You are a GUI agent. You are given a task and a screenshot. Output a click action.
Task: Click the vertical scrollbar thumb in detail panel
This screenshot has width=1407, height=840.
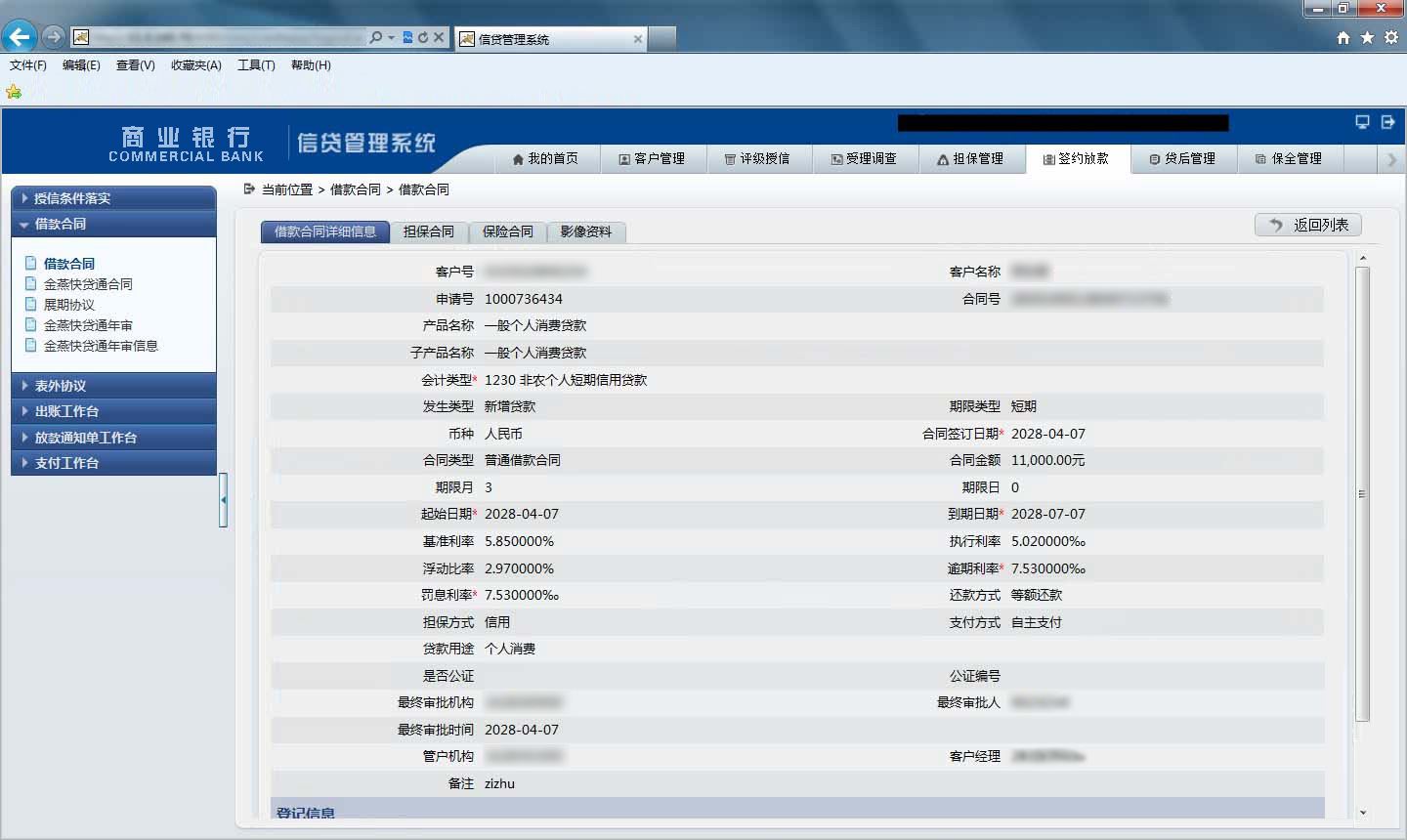(1362, 494)
